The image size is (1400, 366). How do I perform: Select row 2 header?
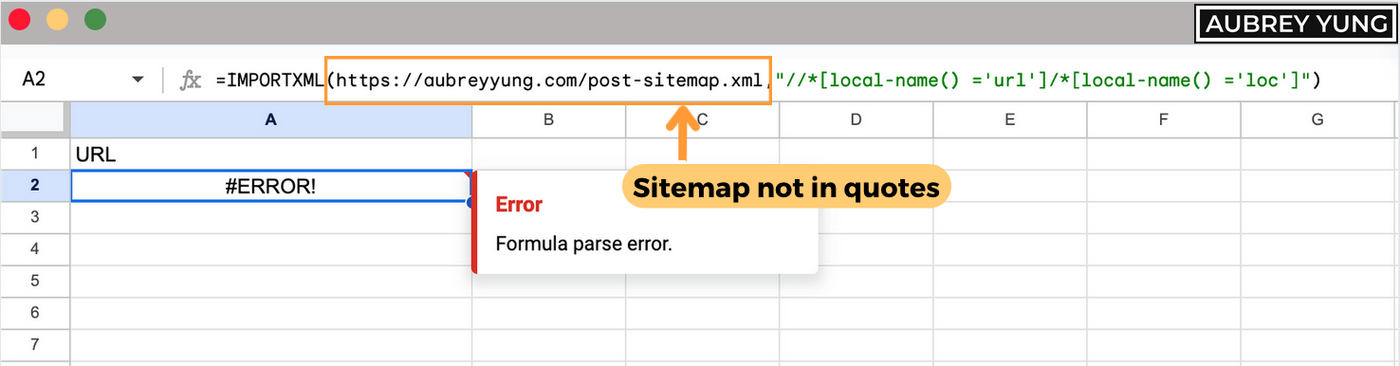coord(35,186)
